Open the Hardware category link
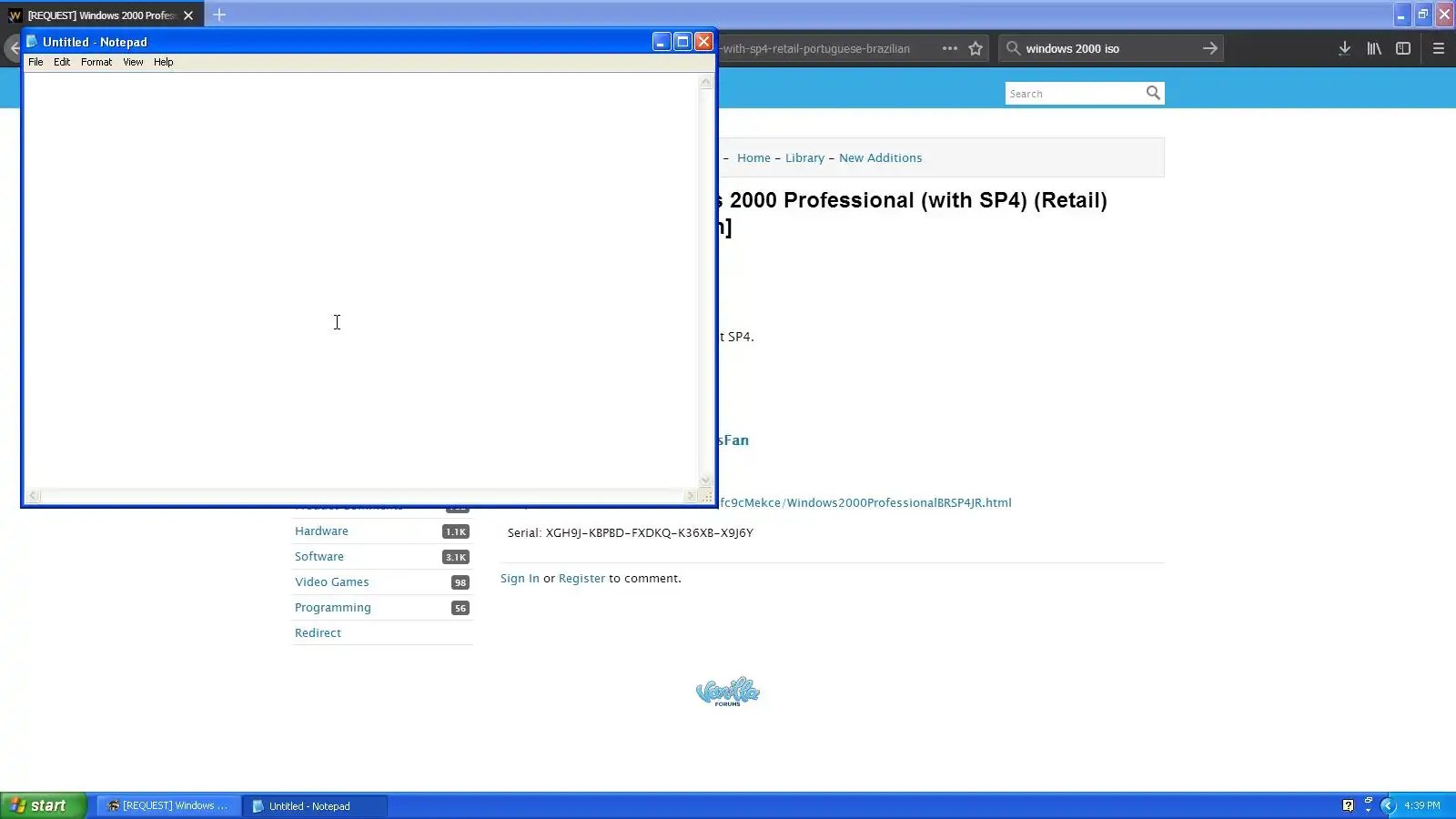 (321, 531)
